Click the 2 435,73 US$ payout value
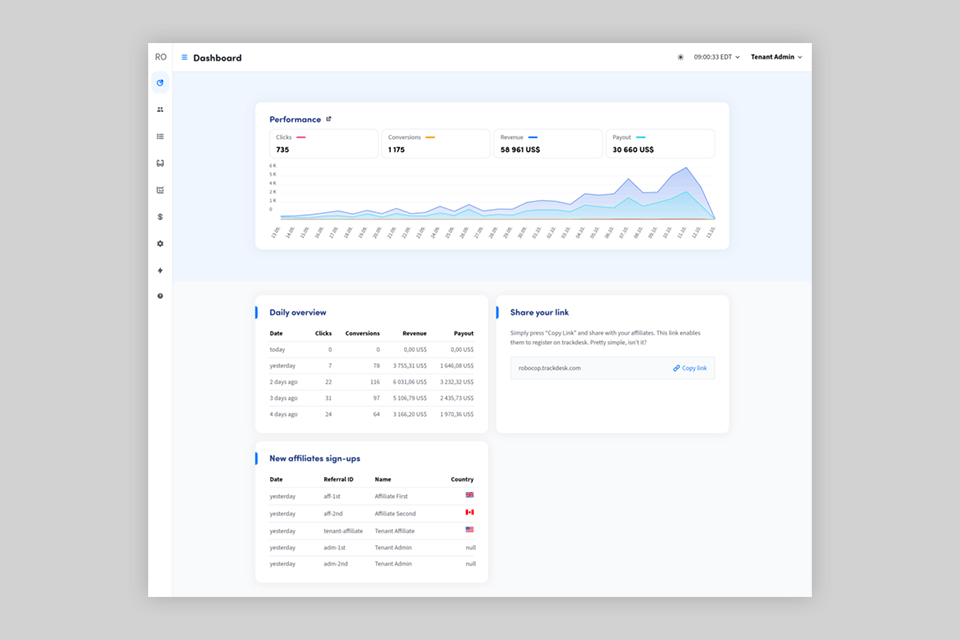 tap(457, 398)
